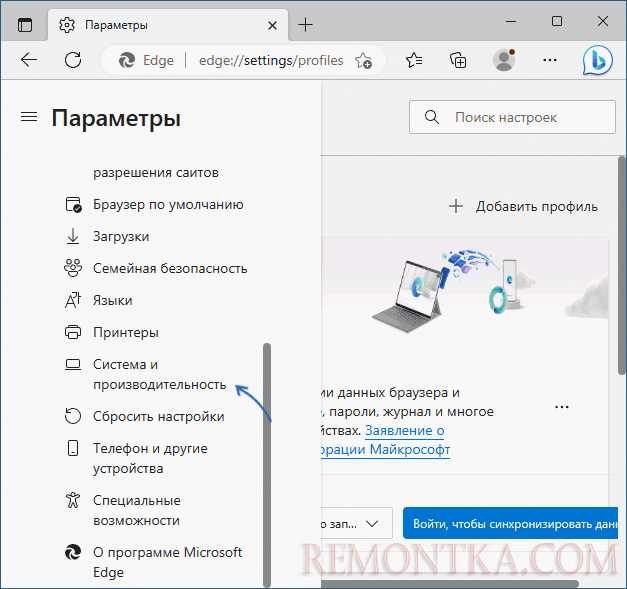This screenshot has height=589, width=627.
Task: Click Войти, чтобы синхронизировать данные
Action: click(511, 523)
